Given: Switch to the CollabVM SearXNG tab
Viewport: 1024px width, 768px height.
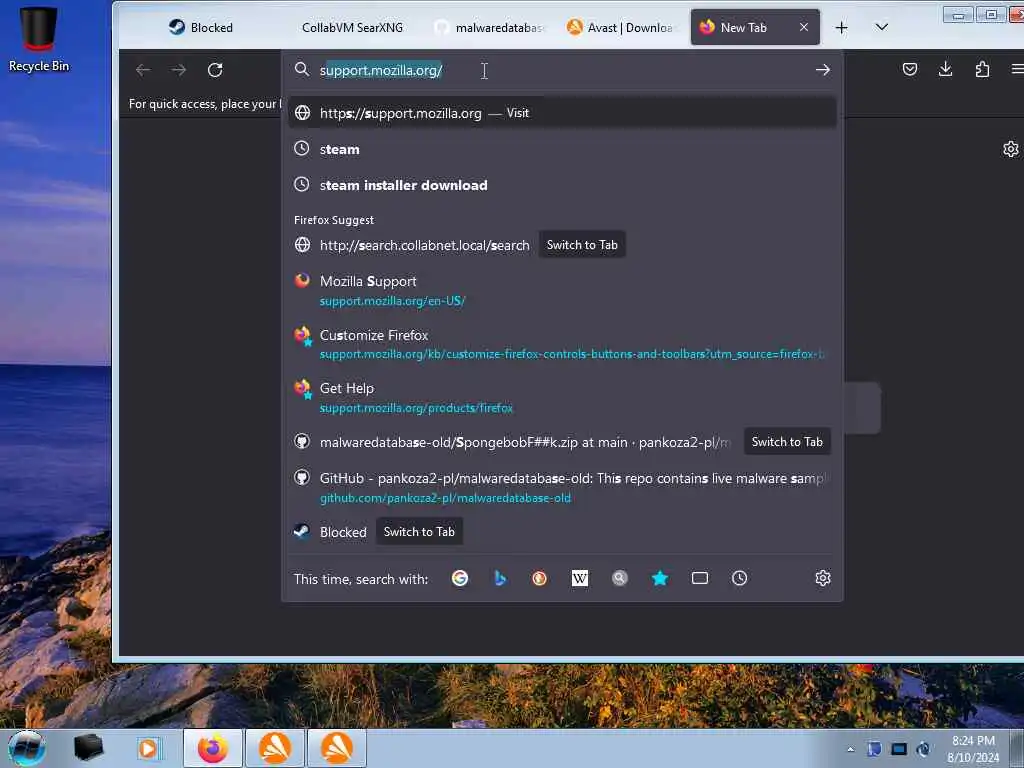Looking at the screenshot, I should (x=352, y=27).
